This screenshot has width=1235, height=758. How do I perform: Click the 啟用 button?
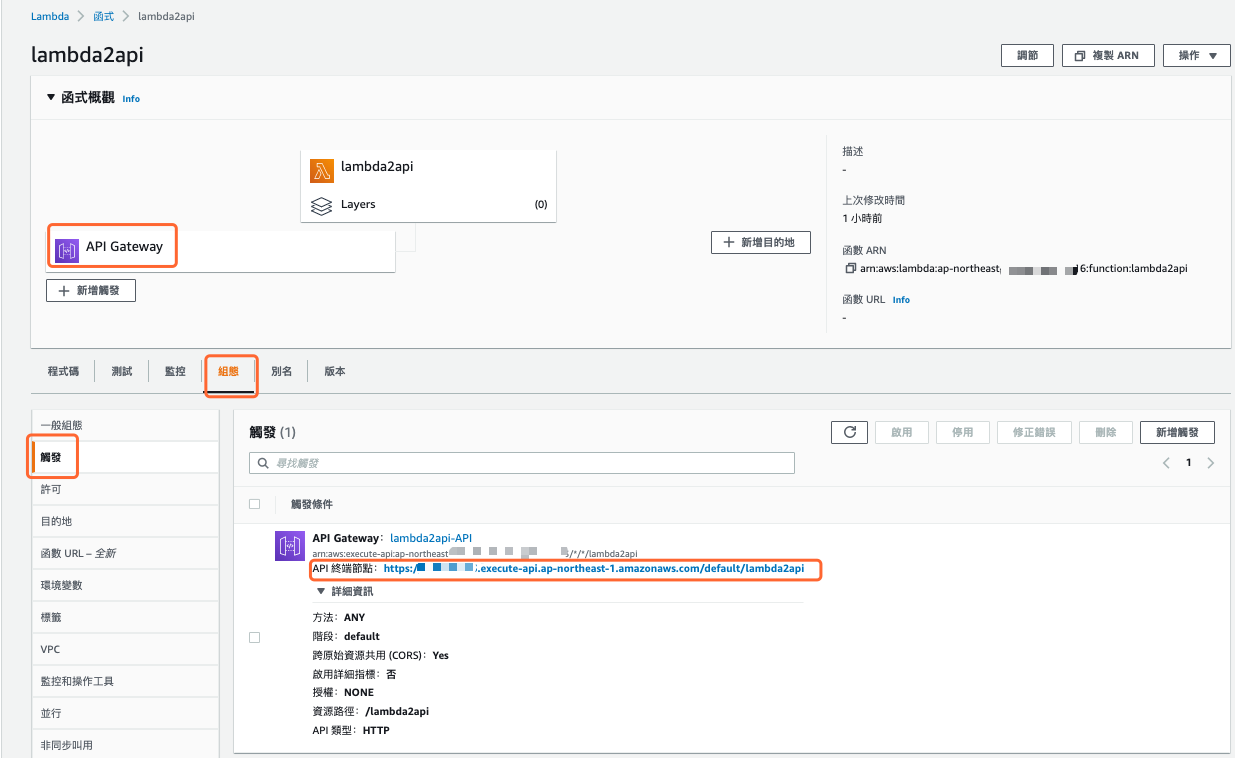coord(901,432)
